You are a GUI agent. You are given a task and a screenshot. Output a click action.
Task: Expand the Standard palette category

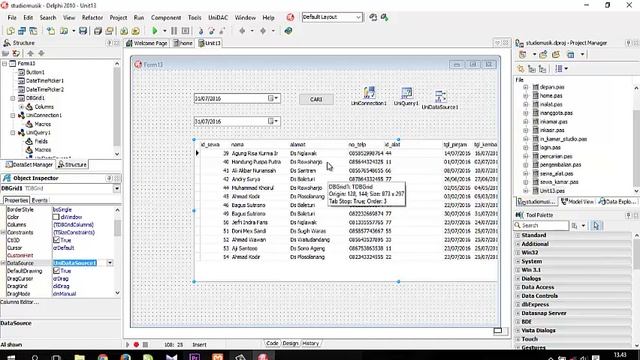[518, 236]
